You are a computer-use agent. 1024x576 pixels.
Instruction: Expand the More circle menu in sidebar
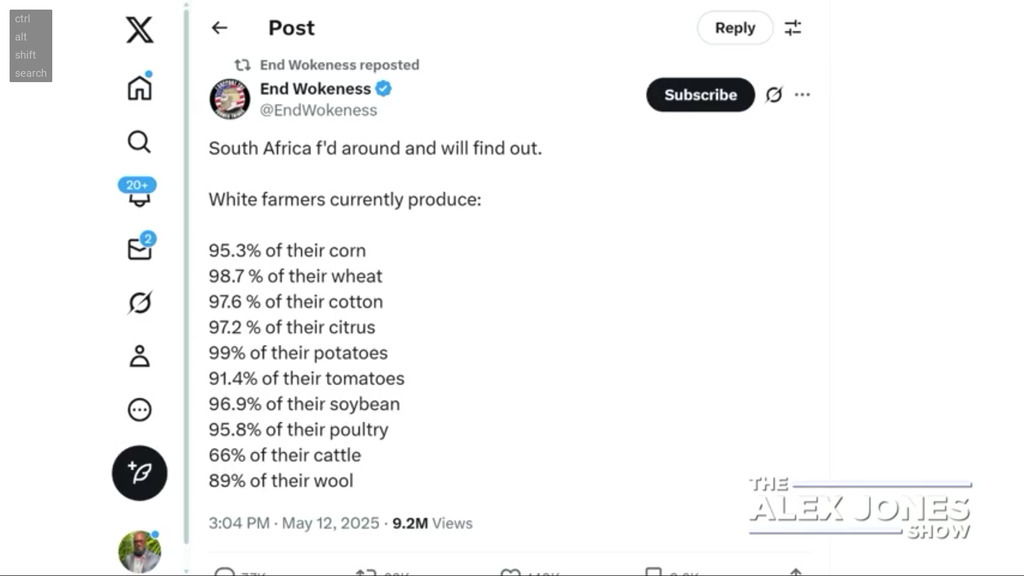pos(140,410)
